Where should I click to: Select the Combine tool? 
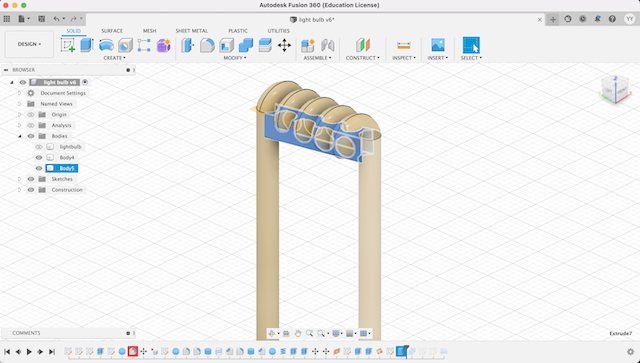246,45
